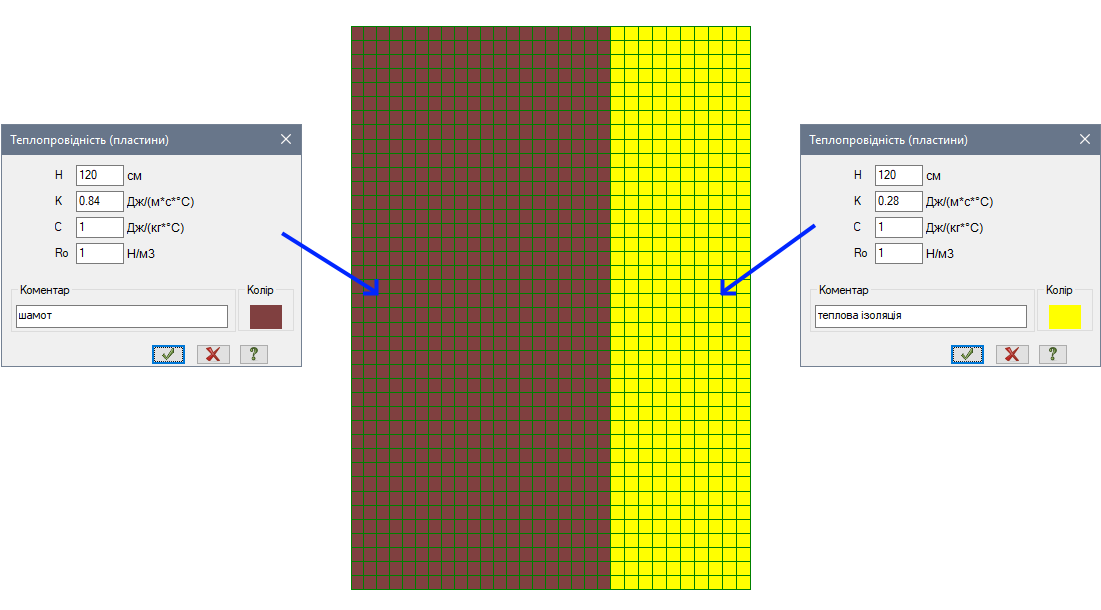Click the K field showing 0.28
This screenshot has height=610, width=1101.
898,202
